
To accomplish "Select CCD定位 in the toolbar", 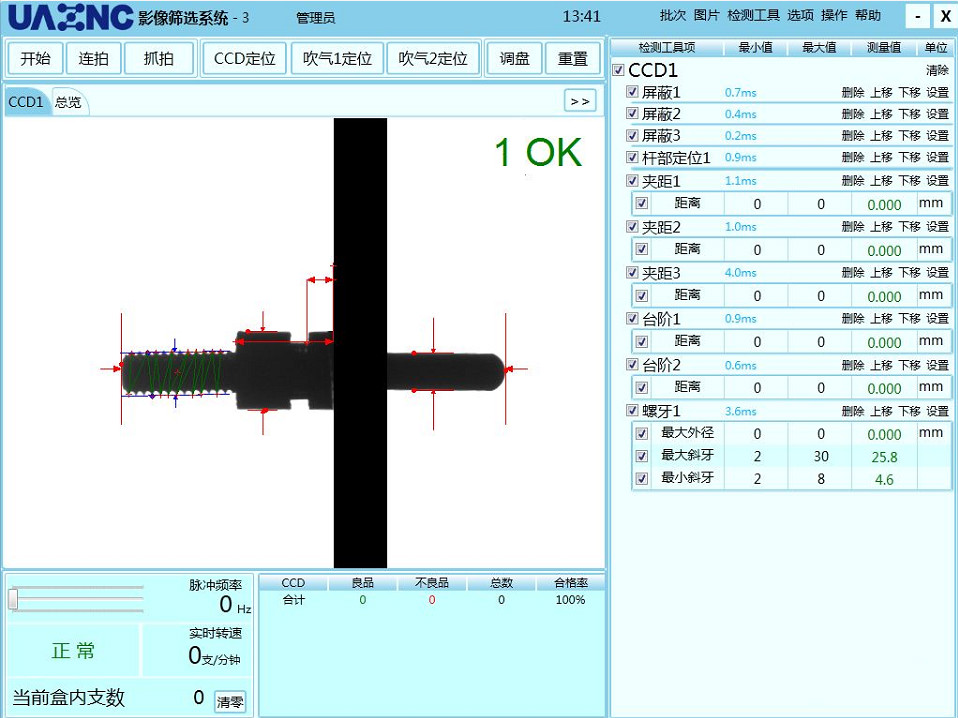I will (x=244, y=59).
